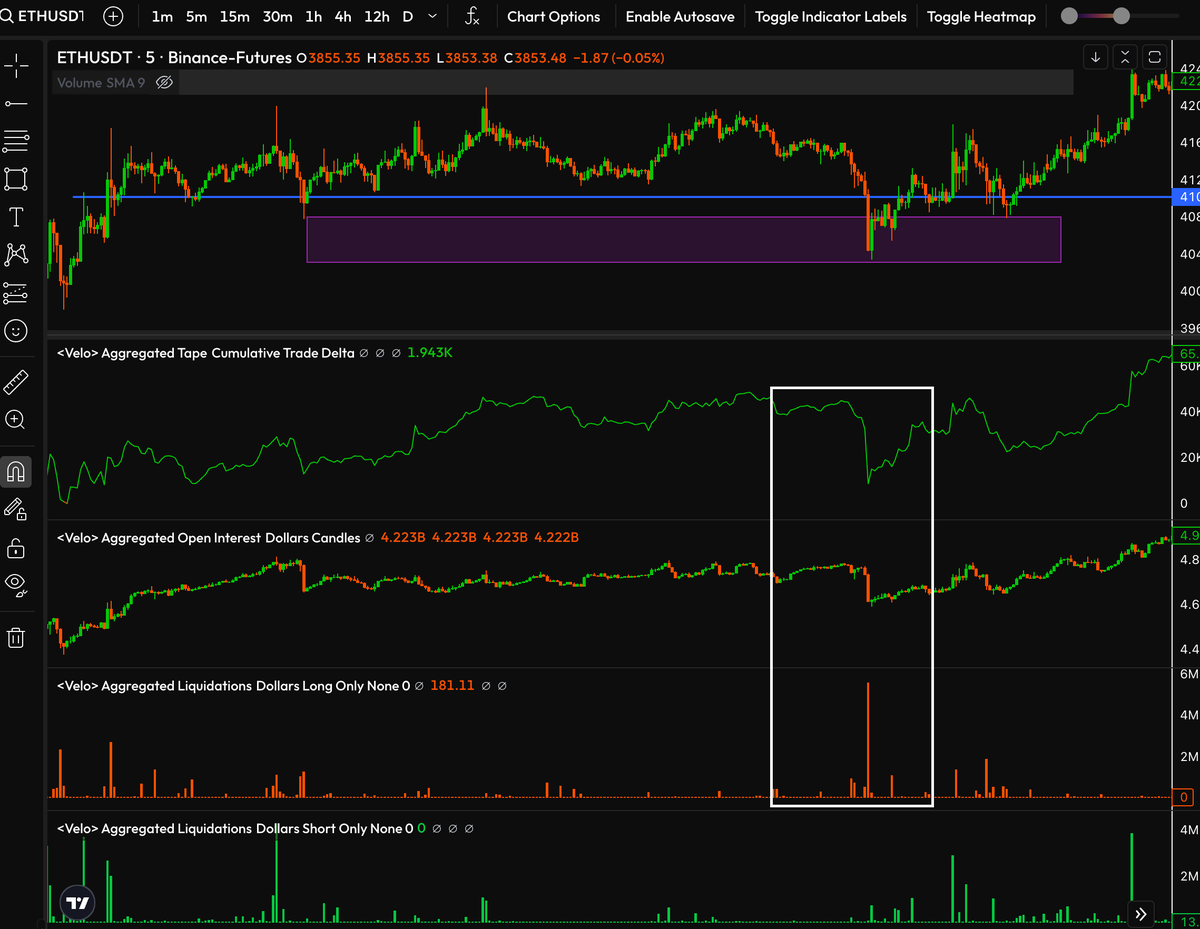Click Toggle Heatmap
The width and height of the screenshot is (1200, 929).
pyautogui.click(x=981, y=16)
